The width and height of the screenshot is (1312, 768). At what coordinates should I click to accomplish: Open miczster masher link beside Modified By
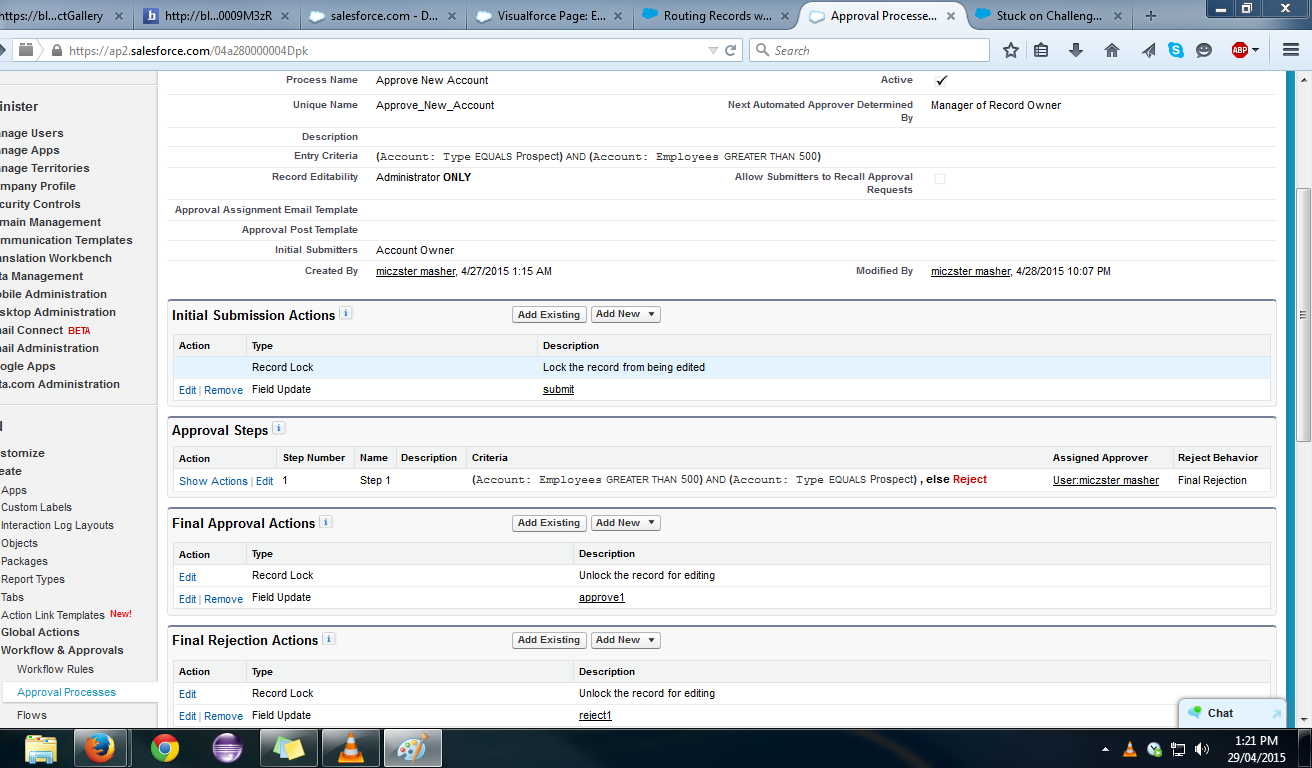tap(971, 272)
